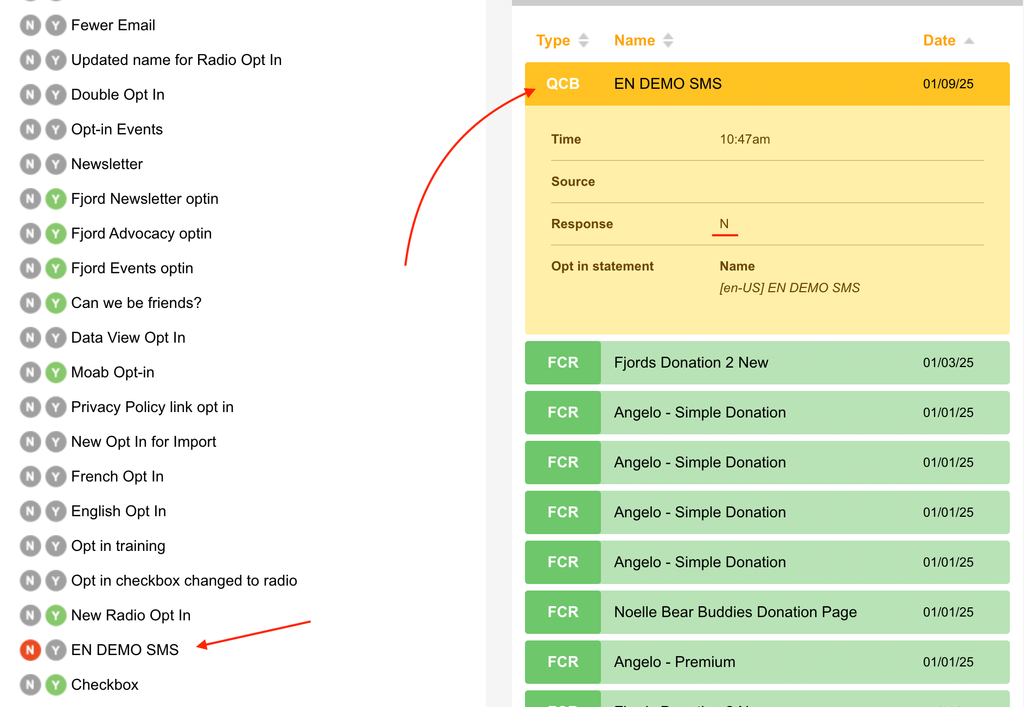Toggle Y for French Opt In

tap(56, 477)
